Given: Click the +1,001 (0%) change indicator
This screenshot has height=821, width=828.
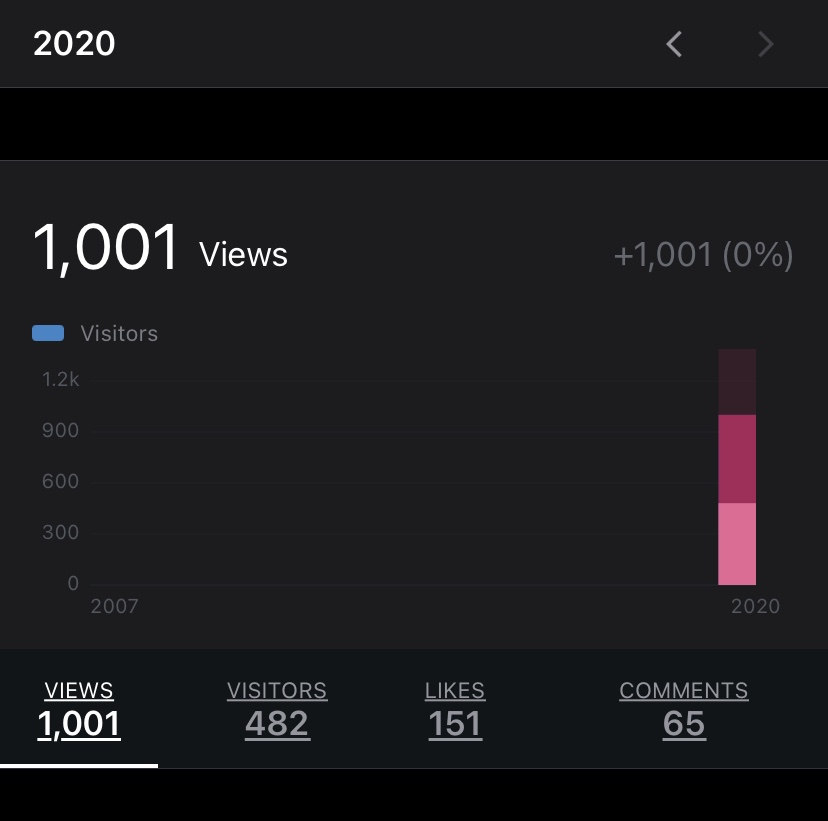Looking at the screenshot, I should 703,256.
